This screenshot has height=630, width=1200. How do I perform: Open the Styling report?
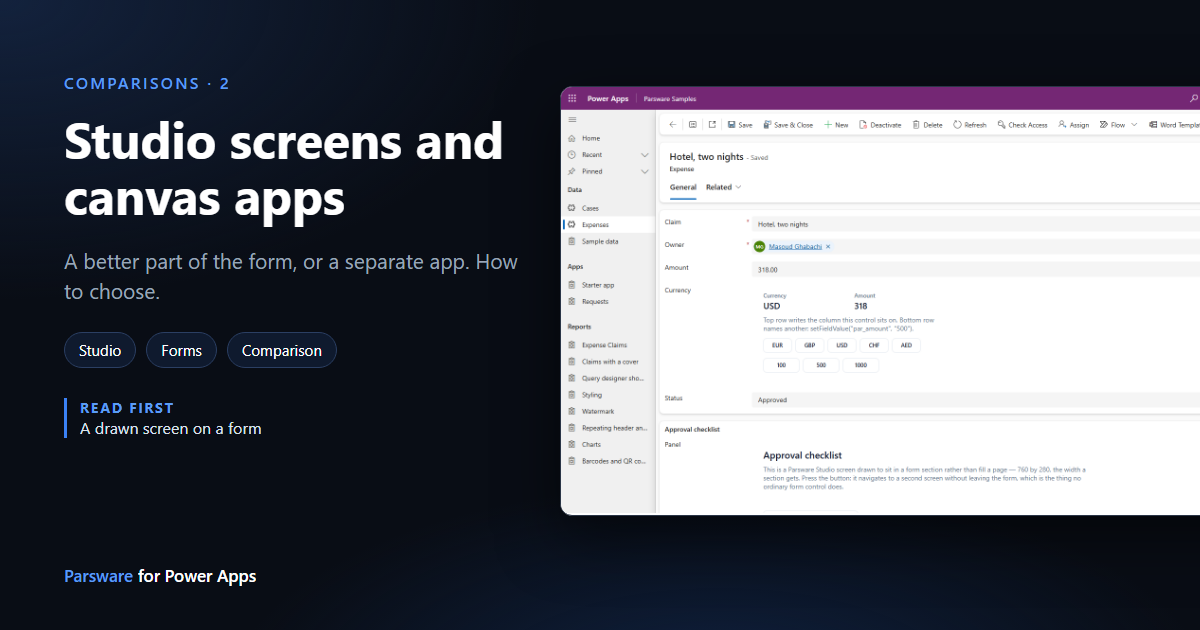point(607,395)
